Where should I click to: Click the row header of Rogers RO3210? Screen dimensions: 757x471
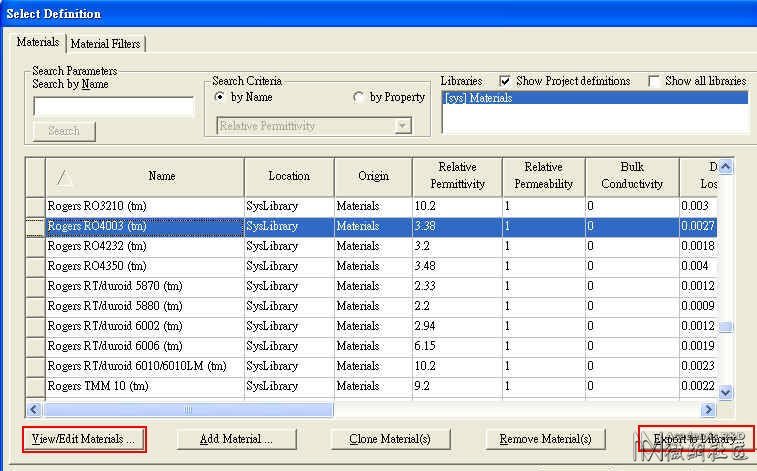tap(35, 207)
